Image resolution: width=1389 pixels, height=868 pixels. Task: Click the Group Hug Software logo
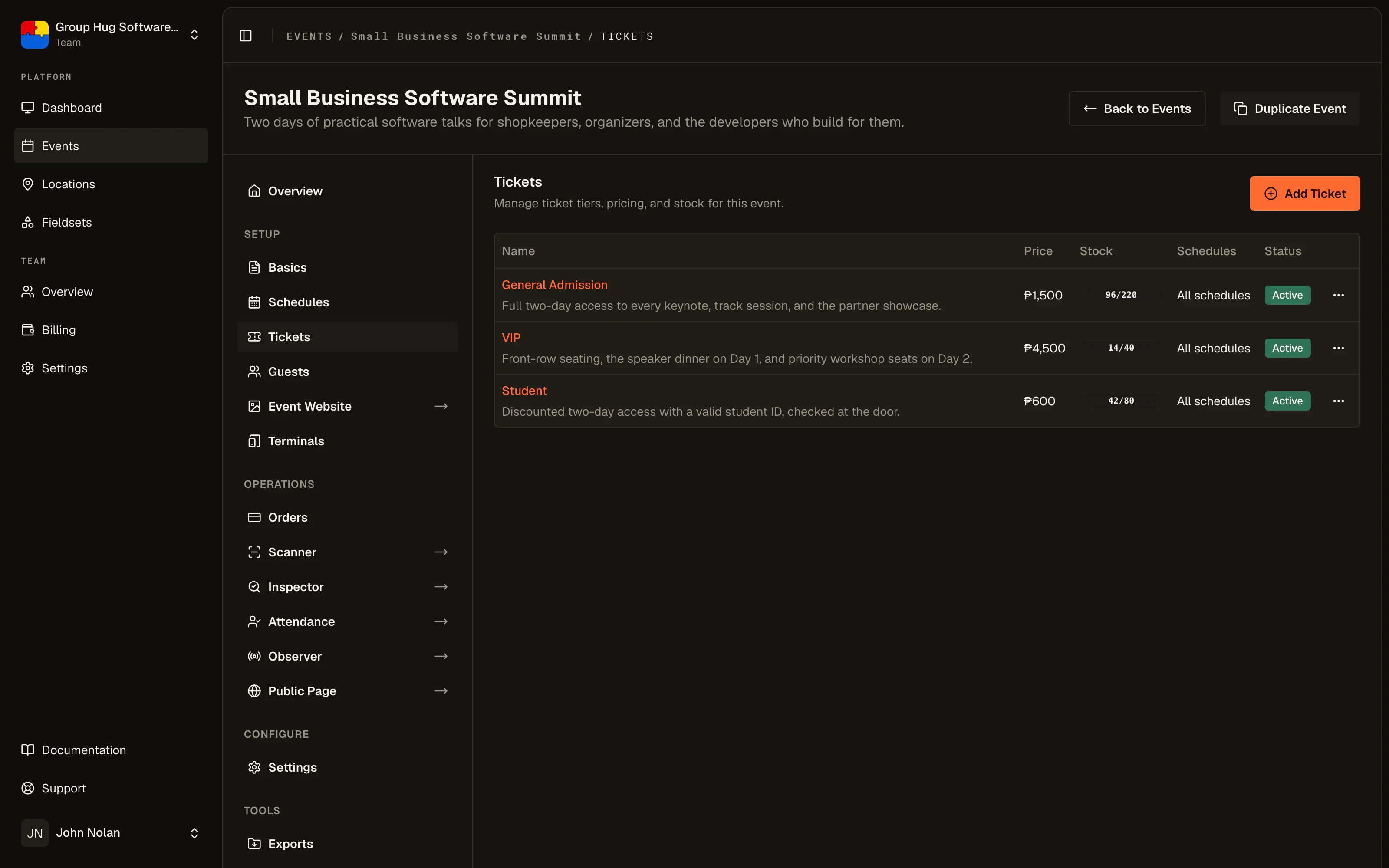pos(34,34)
